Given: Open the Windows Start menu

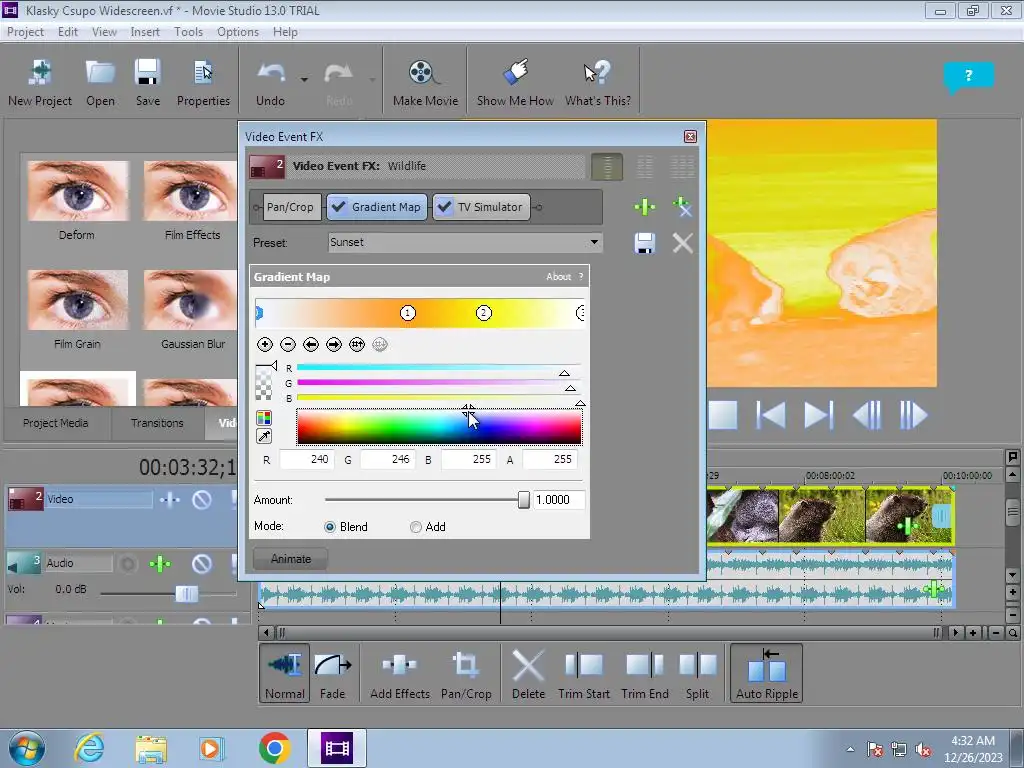Looking at the screenshot, I should 27,748.
